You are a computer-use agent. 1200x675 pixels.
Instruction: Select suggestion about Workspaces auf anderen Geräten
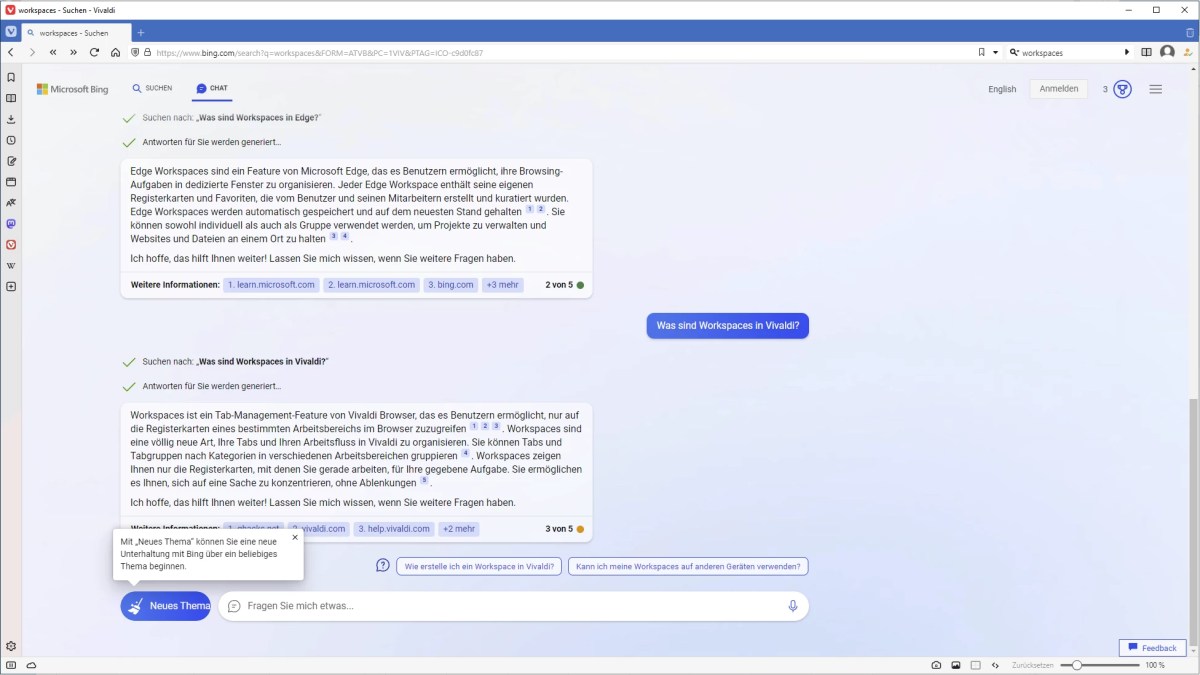tap(688, 566)
